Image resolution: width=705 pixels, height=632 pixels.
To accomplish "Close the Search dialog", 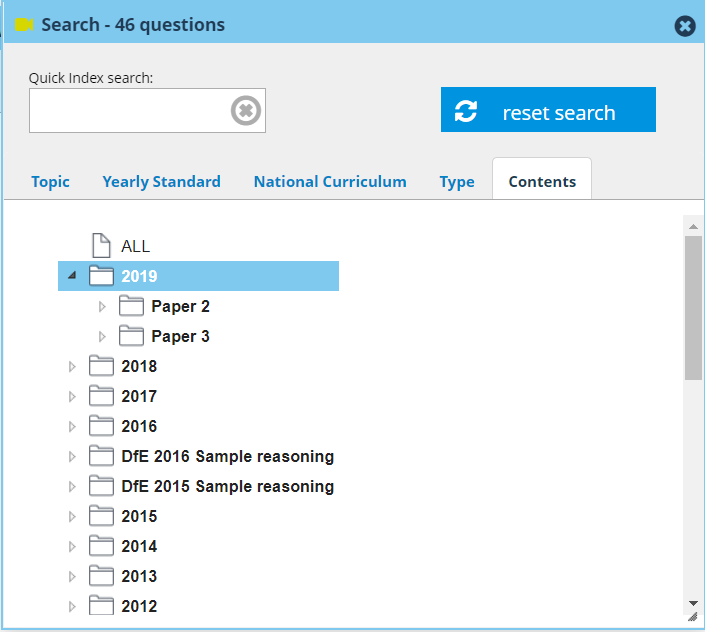I will [x=685, y=26].
